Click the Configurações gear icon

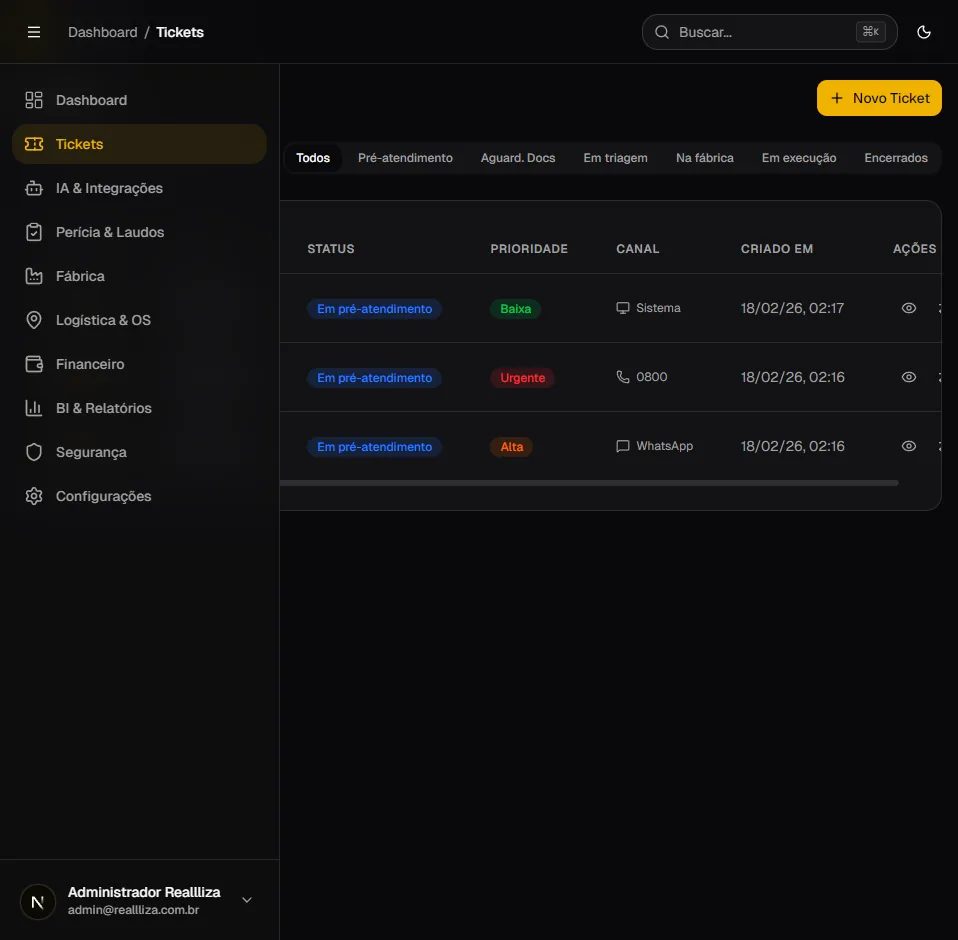(34, 496)
